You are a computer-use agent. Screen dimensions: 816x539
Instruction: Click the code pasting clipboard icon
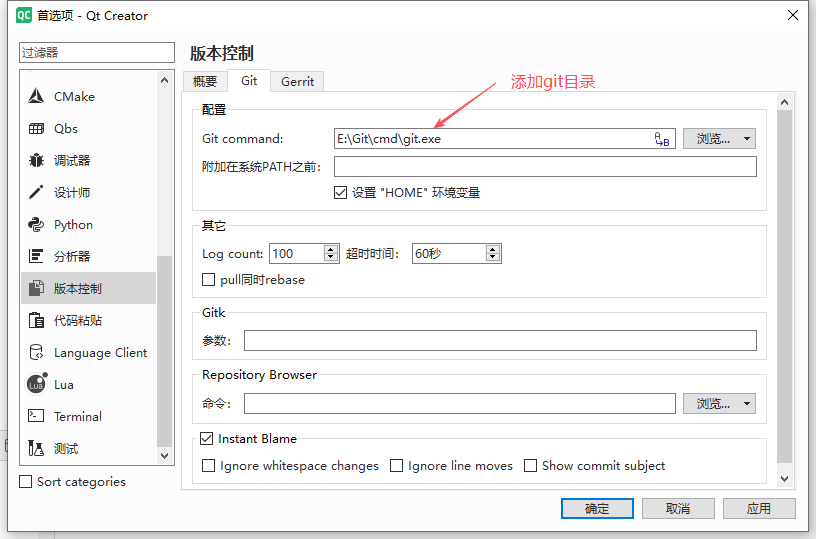pyautogui.click(x=36, y=320)
